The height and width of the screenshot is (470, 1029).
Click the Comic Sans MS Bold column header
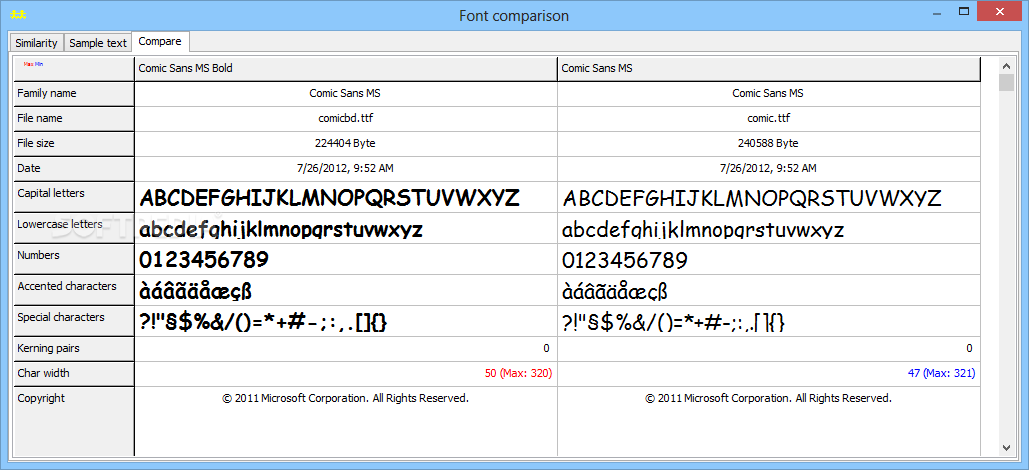pos(345,68)
